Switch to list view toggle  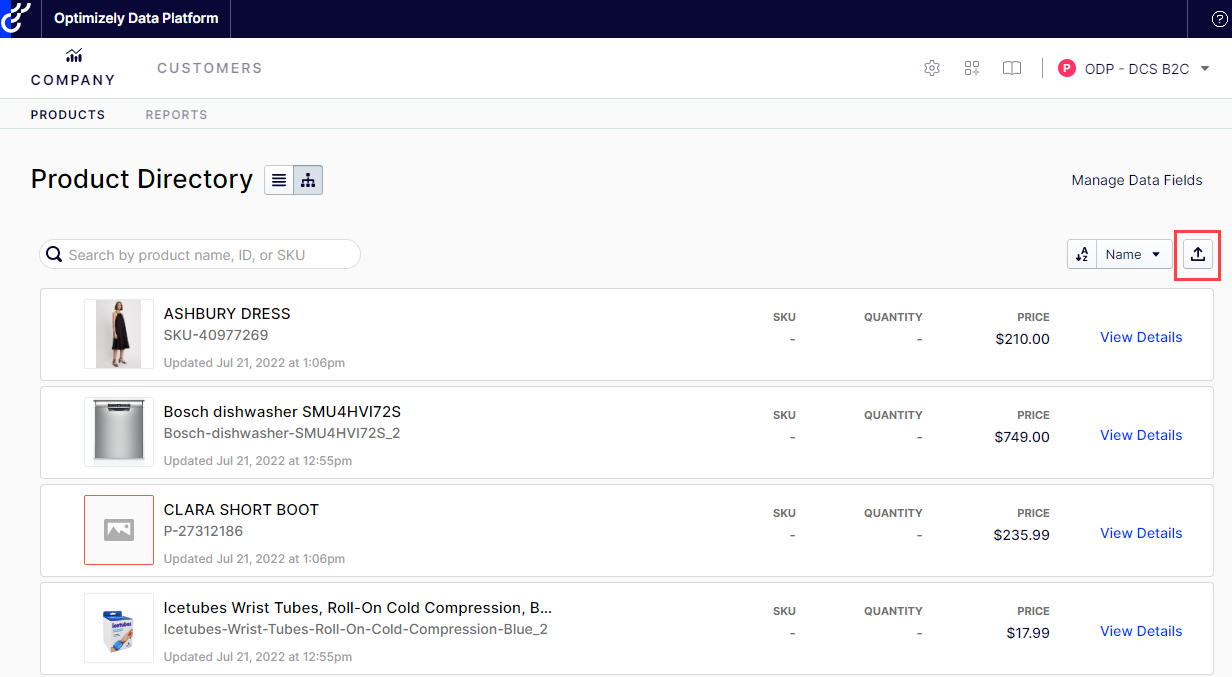coord(279,180)
